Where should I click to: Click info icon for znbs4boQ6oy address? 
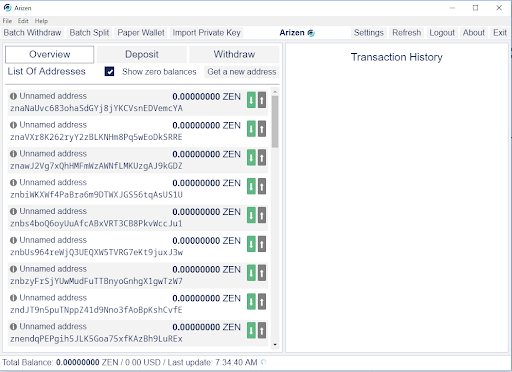click(x=13, y=211)
